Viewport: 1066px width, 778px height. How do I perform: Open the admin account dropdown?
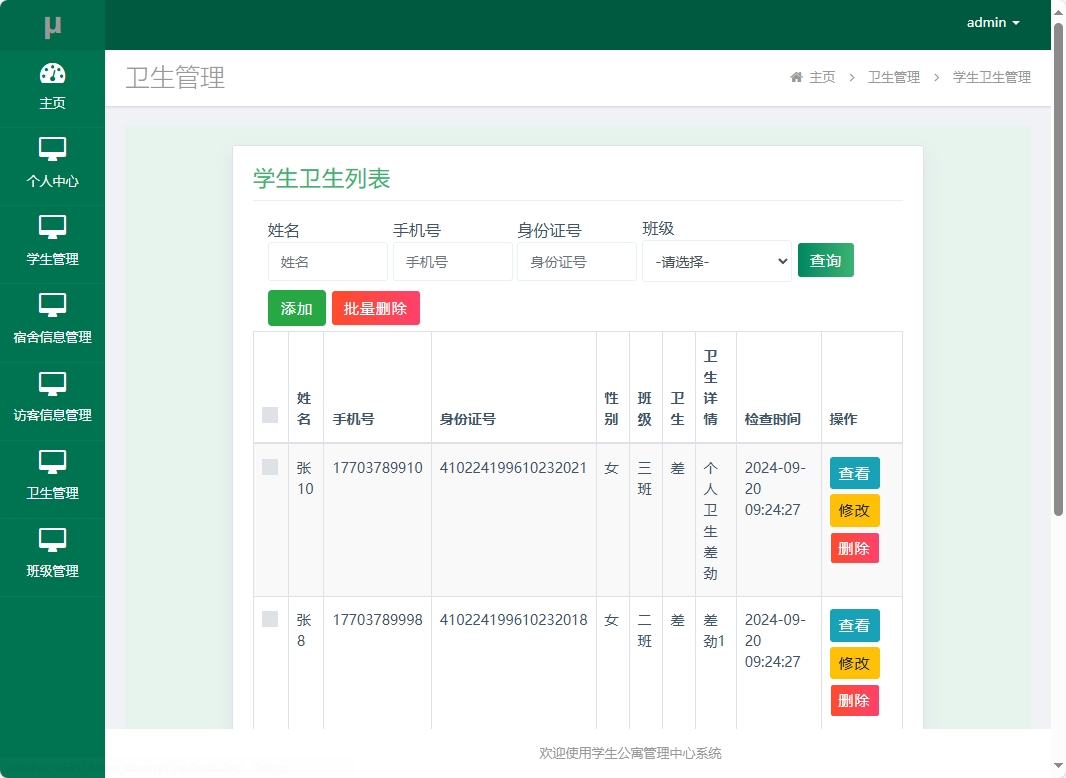(993, 22)
